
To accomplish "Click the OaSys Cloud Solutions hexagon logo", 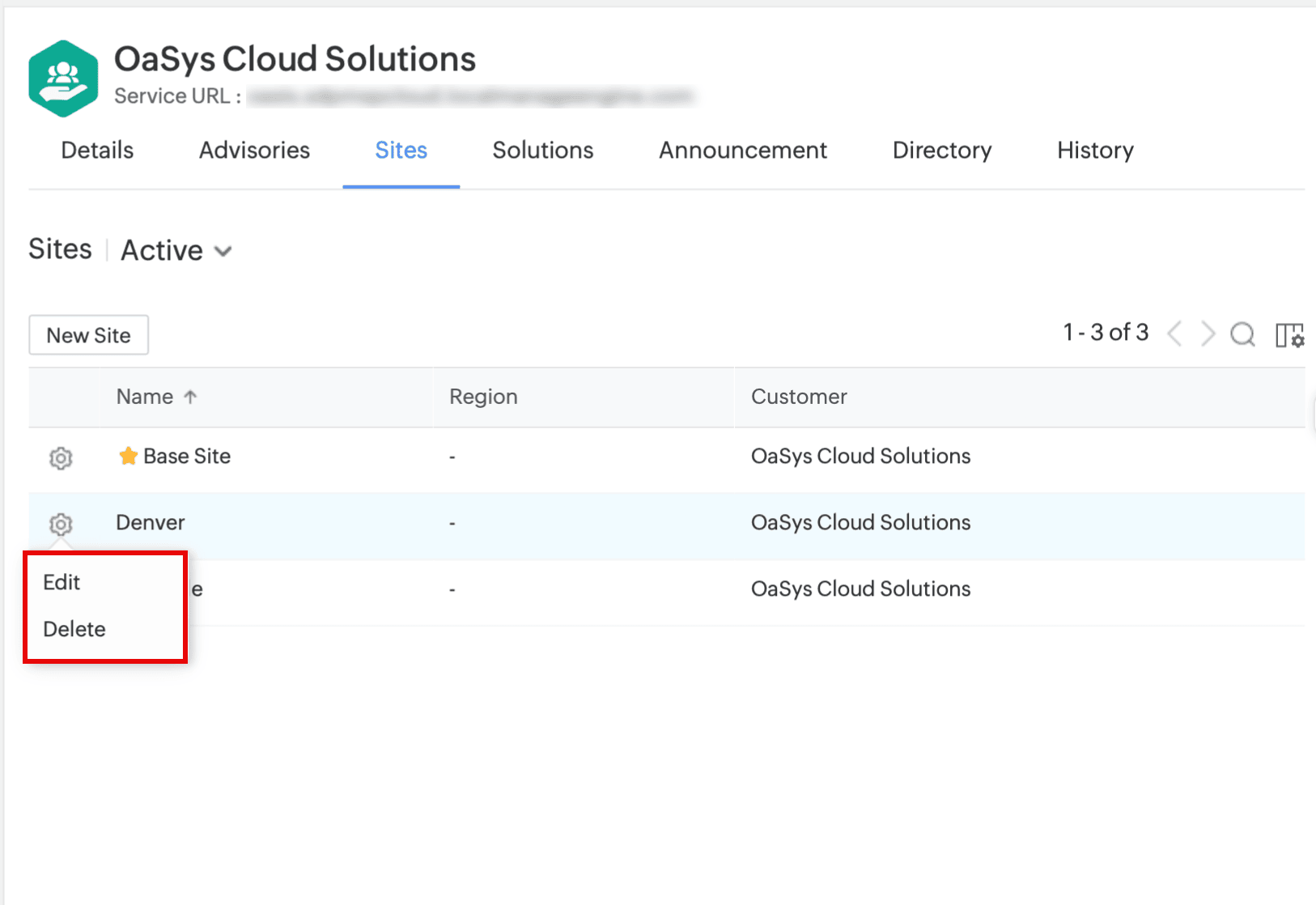I will pyautogui.click(x=63, y=79).
